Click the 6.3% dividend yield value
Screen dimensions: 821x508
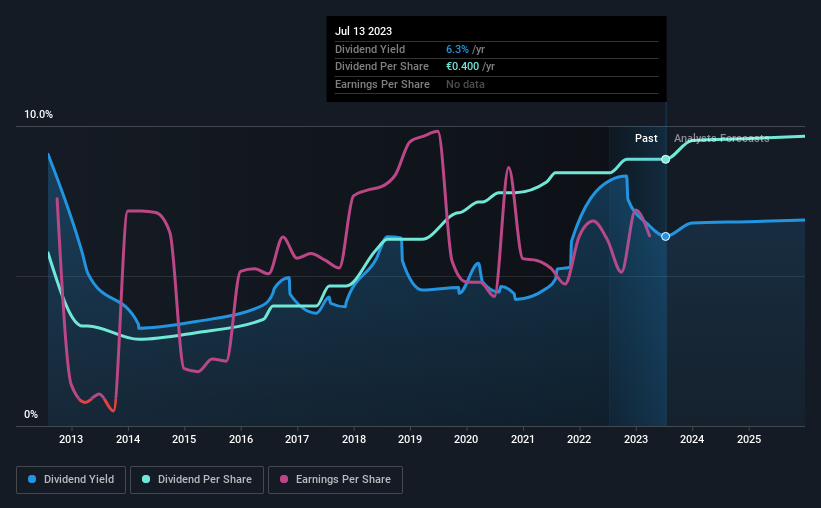click(x=457, y=49)
